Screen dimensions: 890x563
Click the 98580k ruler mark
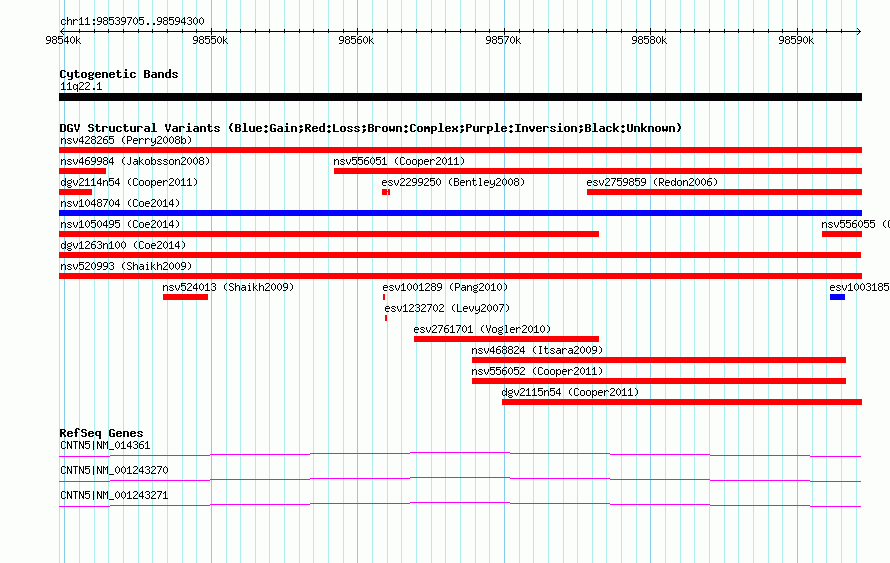tap(649, 40)
